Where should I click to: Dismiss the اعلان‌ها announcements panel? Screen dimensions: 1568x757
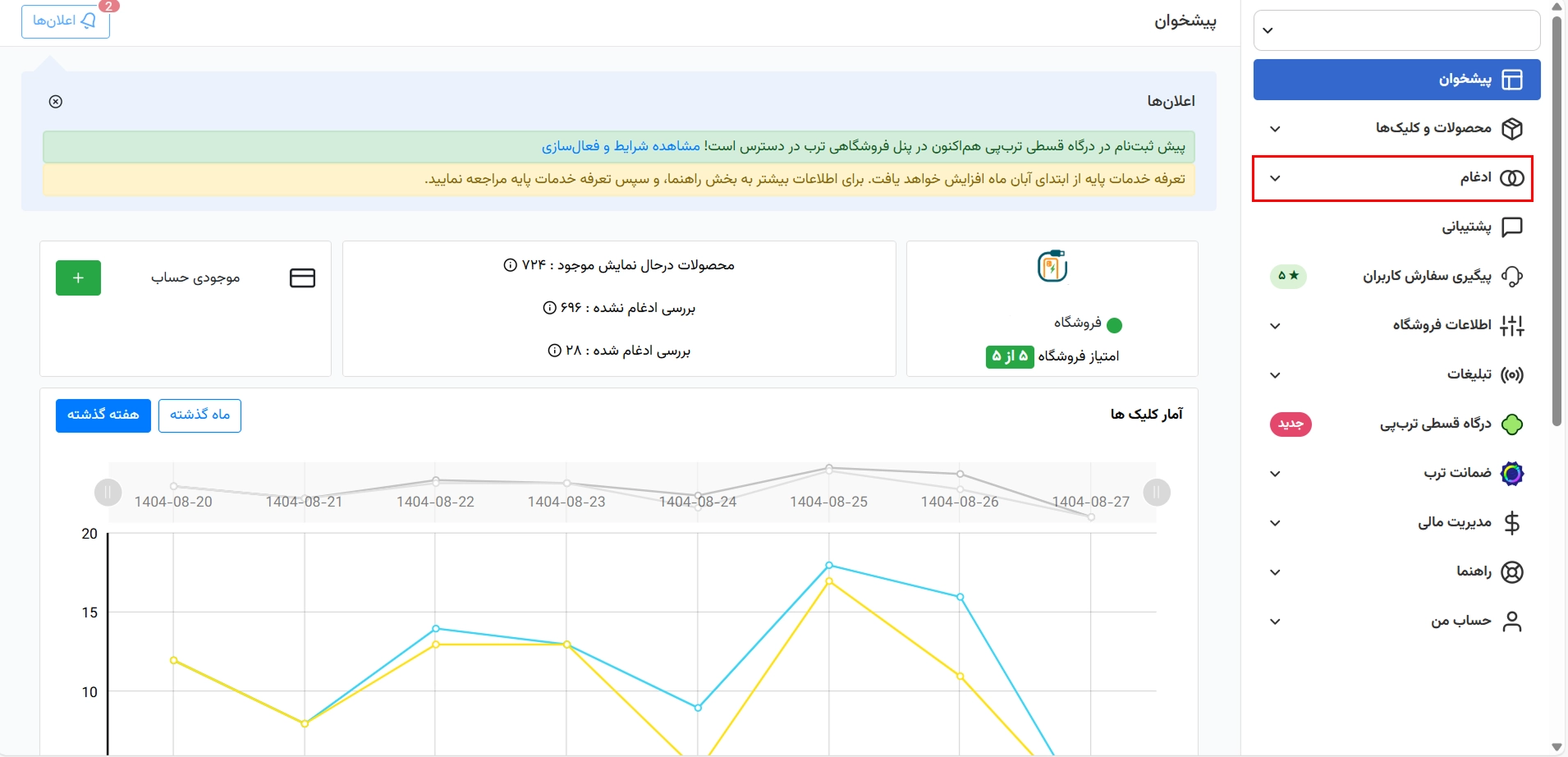coord(54,101)
